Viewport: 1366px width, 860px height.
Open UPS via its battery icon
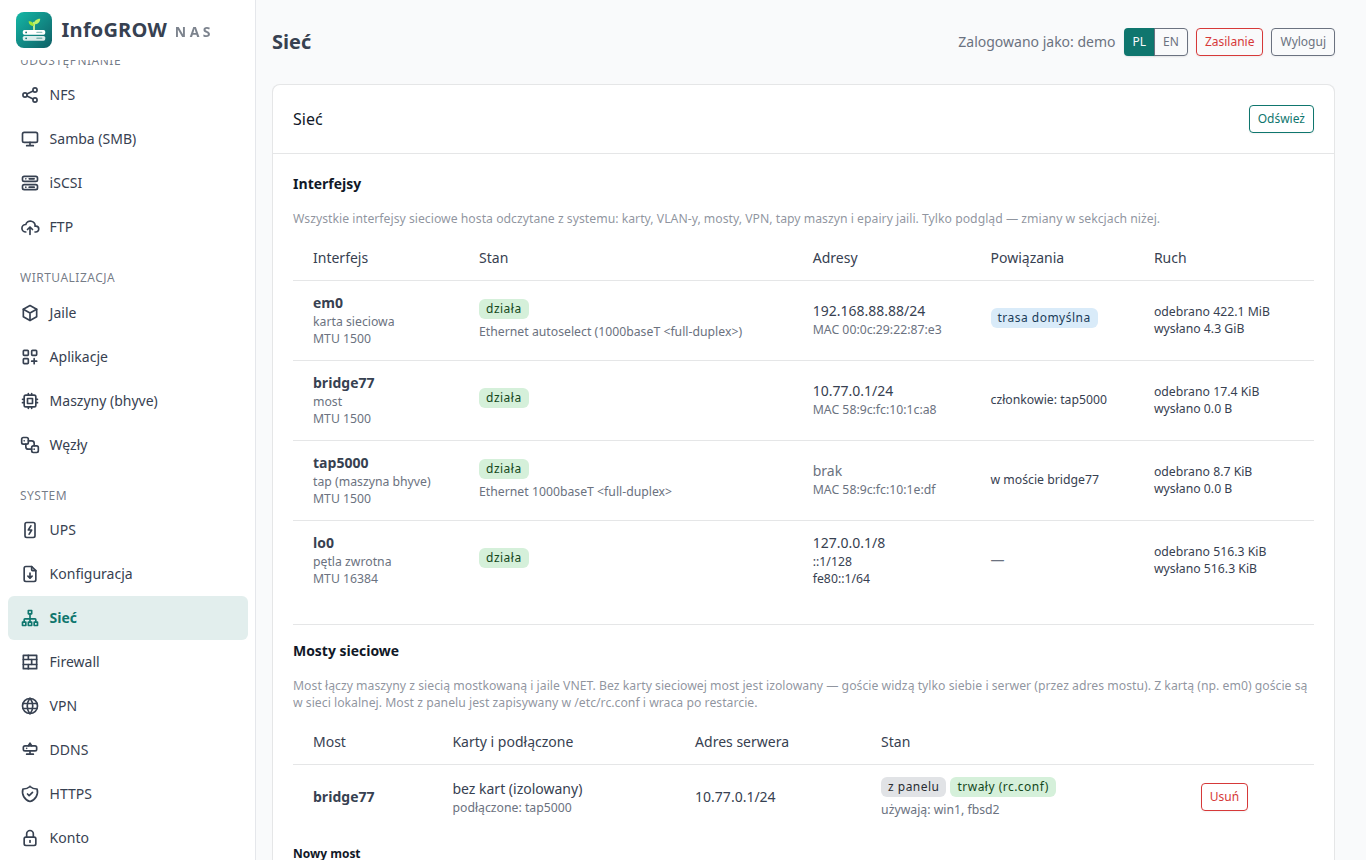(30, 530)
